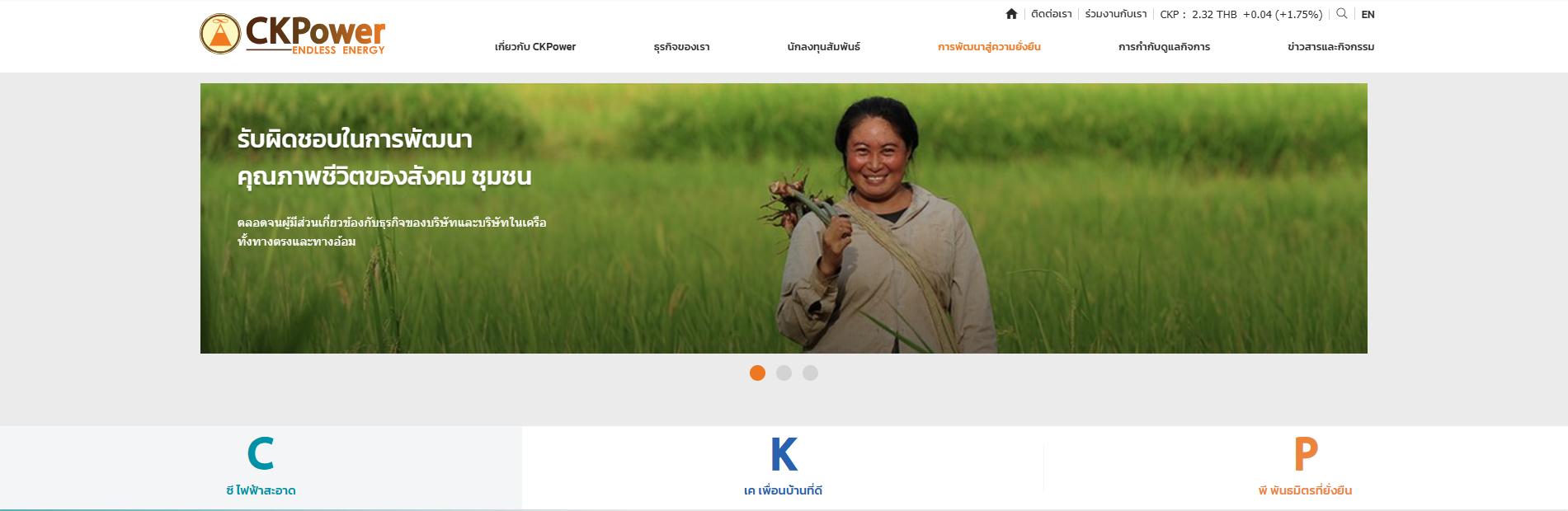Select the teal letter C icon
The height and width of the screenshot is (511, 1568).
pyautogui.click(x=261, y=454)
